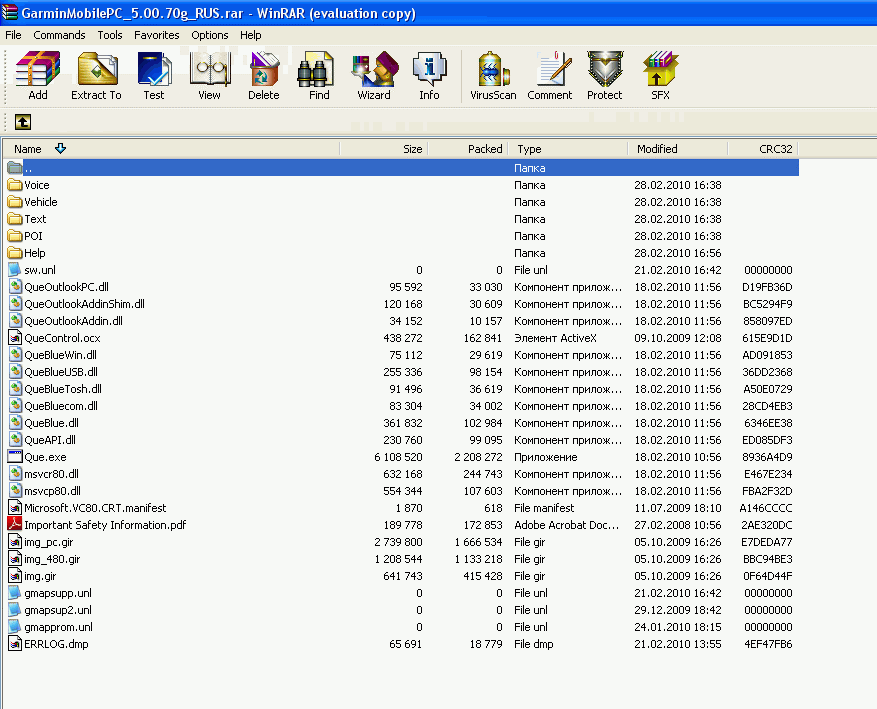Launch the Wizard tool
The image size is (877, 709).
point(374,76)
